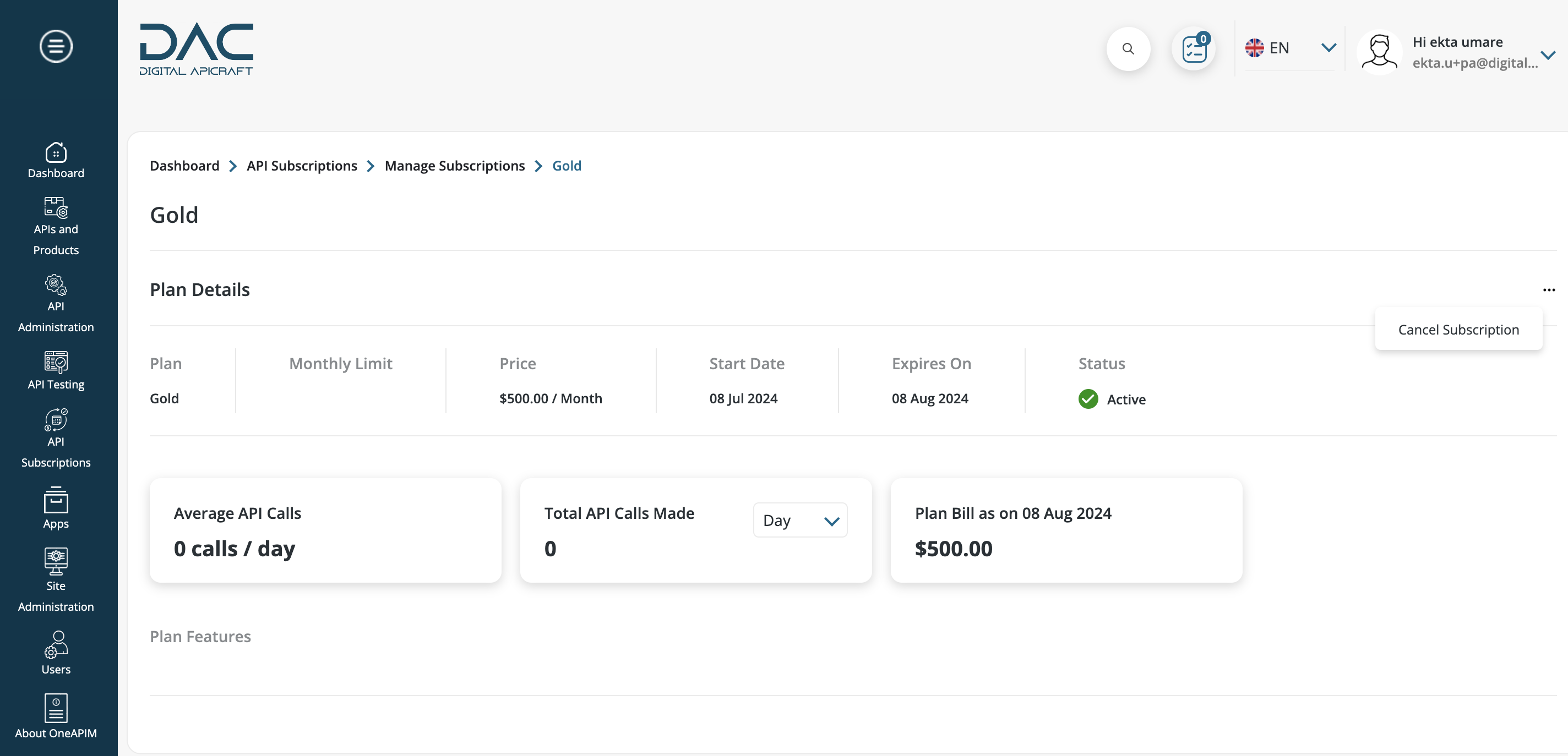Go to Dashboard breadcrumb link
This screenshot has width=1568, height=756.
click(x=184, y=166)
